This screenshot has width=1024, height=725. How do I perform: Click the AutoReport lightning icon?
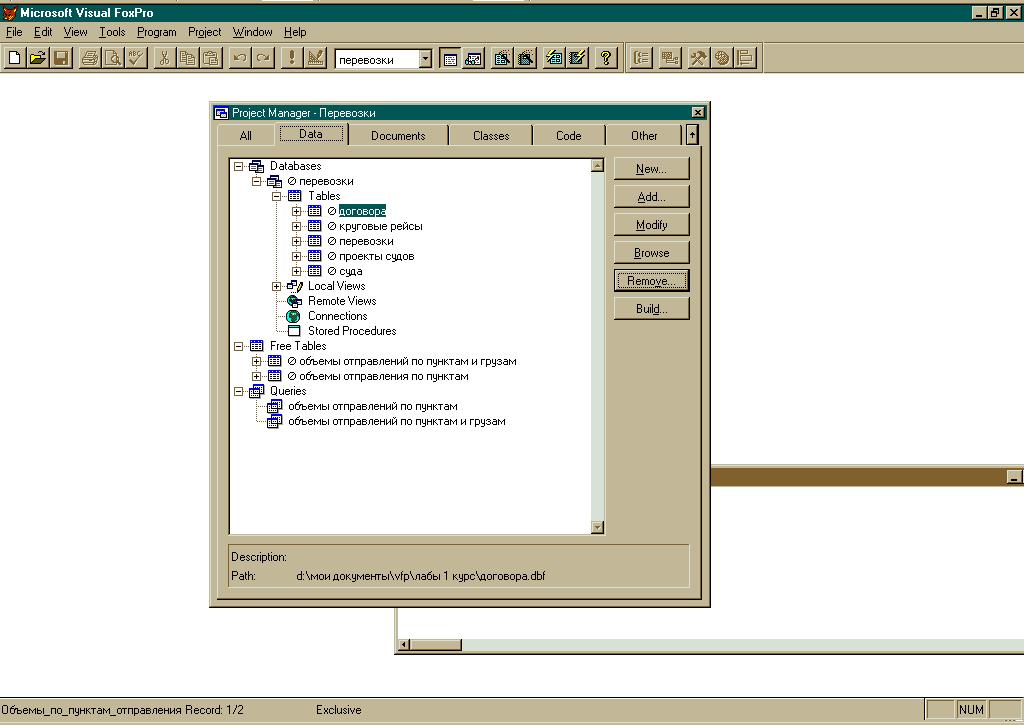click(x=577, y=59)
